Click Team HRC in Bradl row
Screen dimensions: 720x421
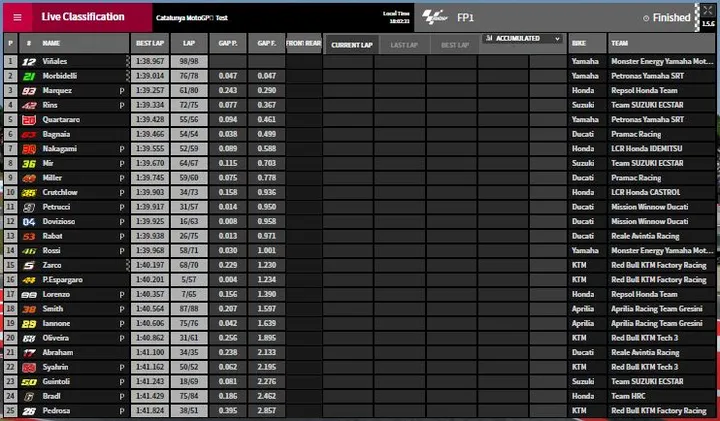click(x=628, y=396)
